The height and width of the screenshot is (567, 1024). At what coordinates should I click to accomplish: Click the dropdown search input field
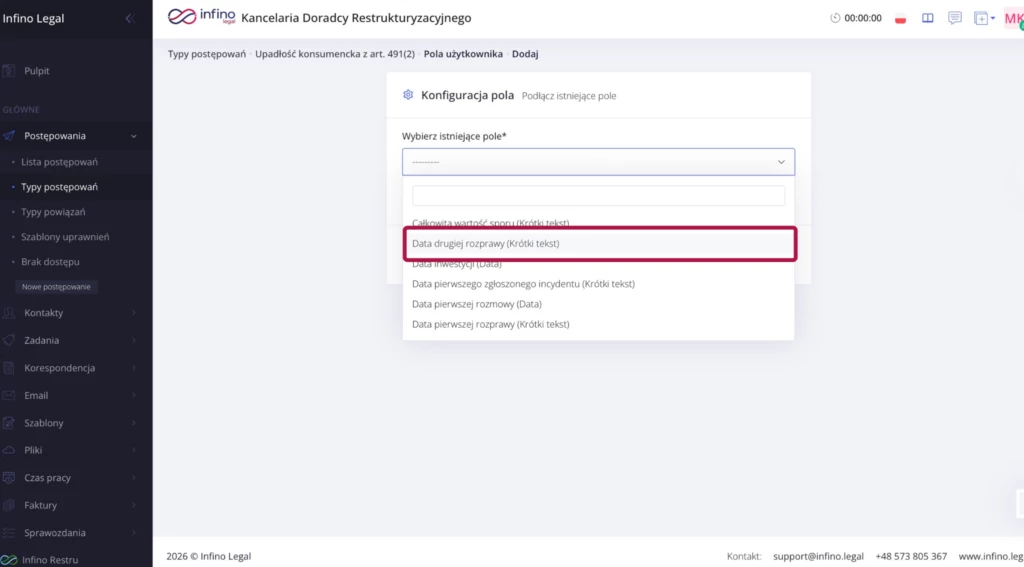598,195
